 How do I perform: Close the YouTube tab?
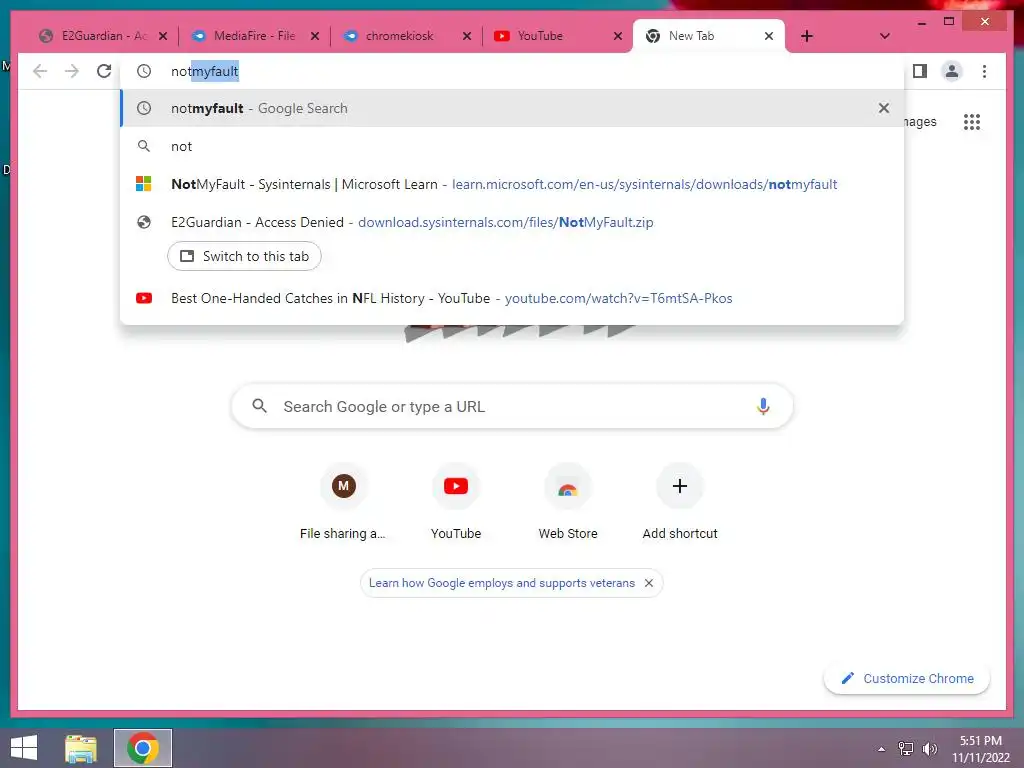click(x=618, y=36)
